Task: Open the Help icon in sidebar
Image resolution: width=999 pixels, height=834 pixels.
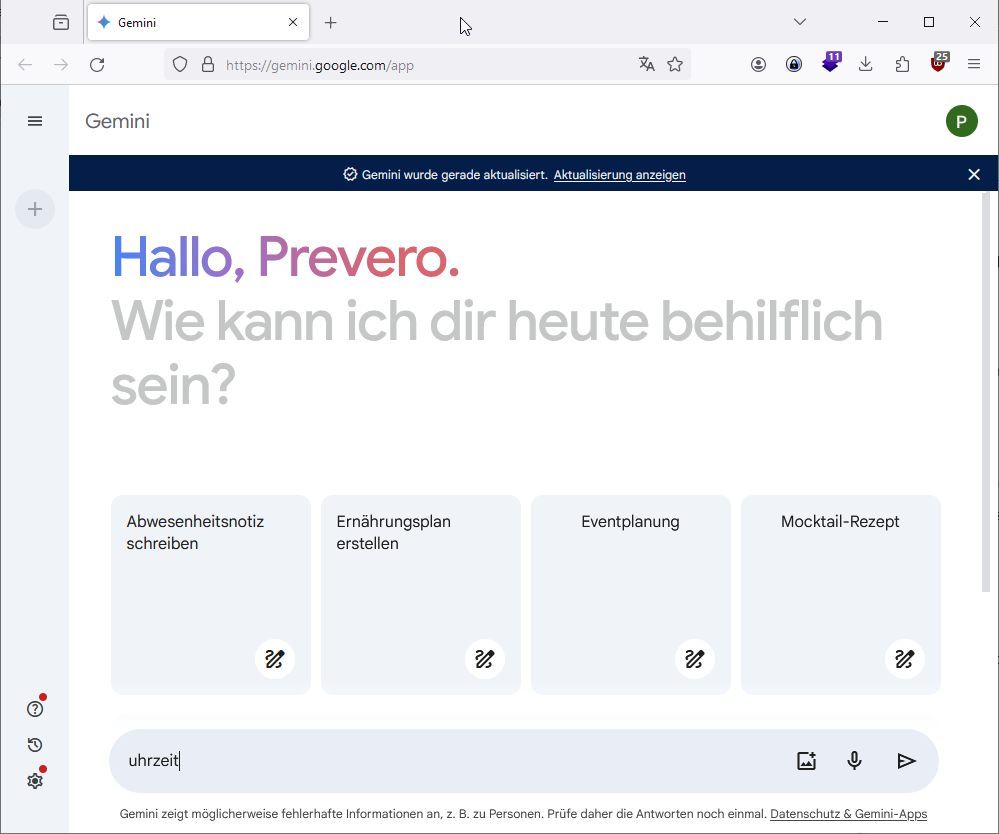Action: [x=35, y=709]
